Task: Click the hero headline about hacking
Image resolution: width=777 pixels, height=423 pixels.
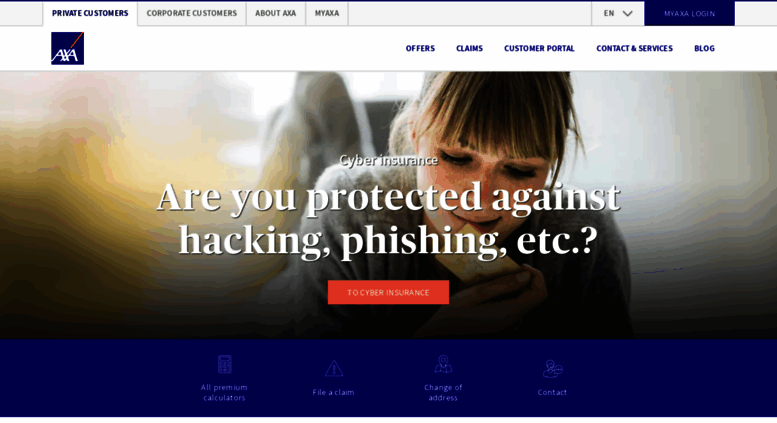Action: [x=388, y=218]
